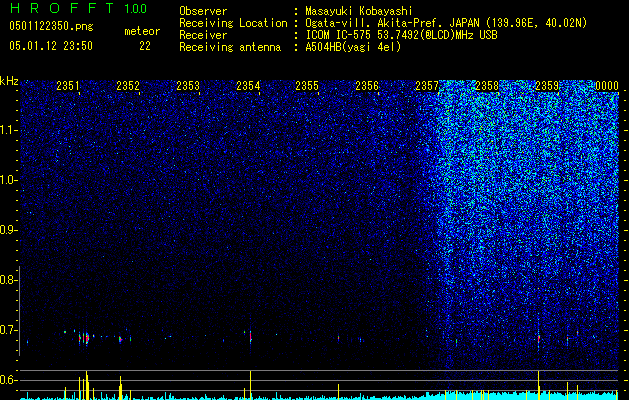Click the HROFFT 1.0.0 title text

click(78, 8)
